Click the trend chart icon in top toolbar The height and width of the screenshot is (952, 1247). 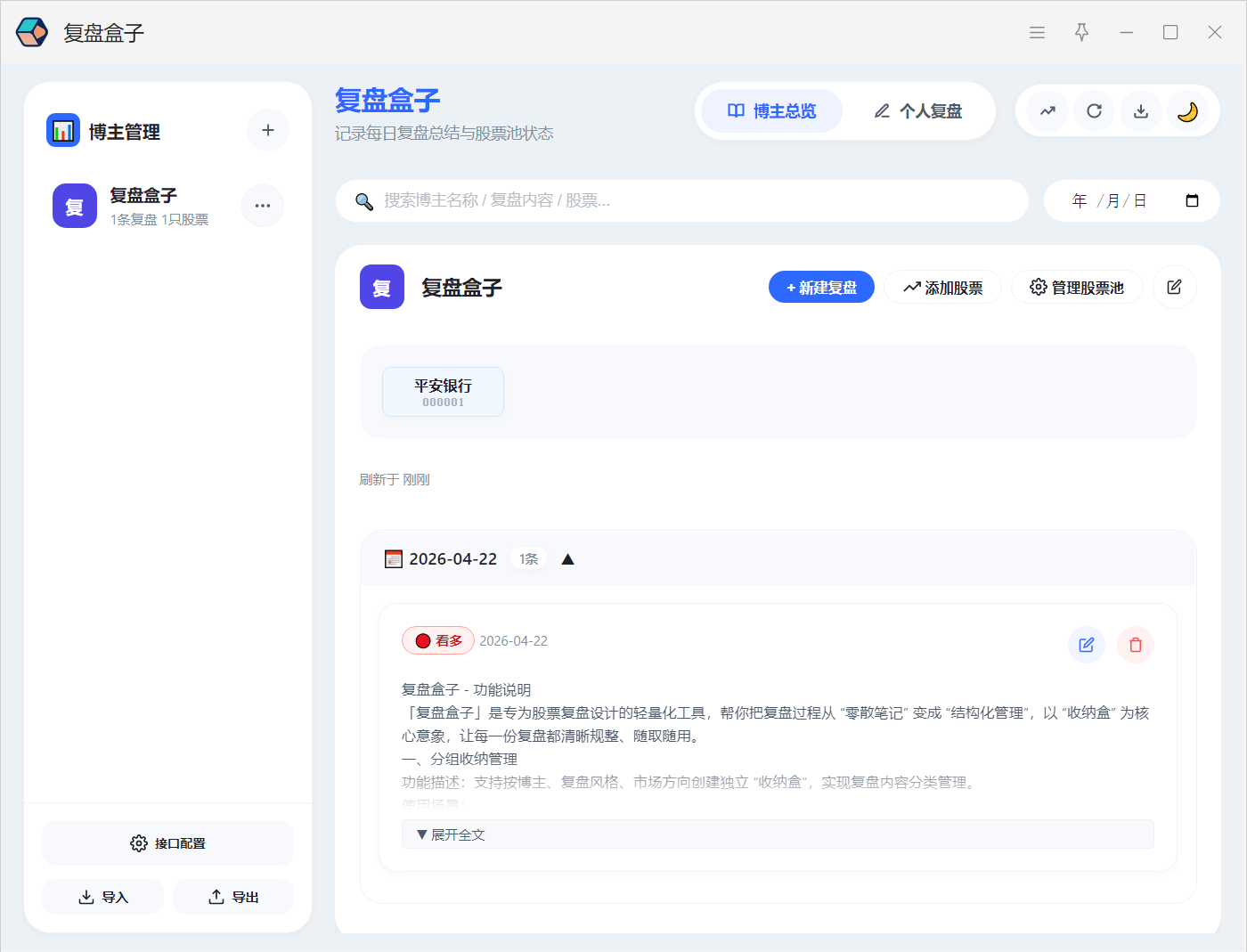tap(1047, 111)
